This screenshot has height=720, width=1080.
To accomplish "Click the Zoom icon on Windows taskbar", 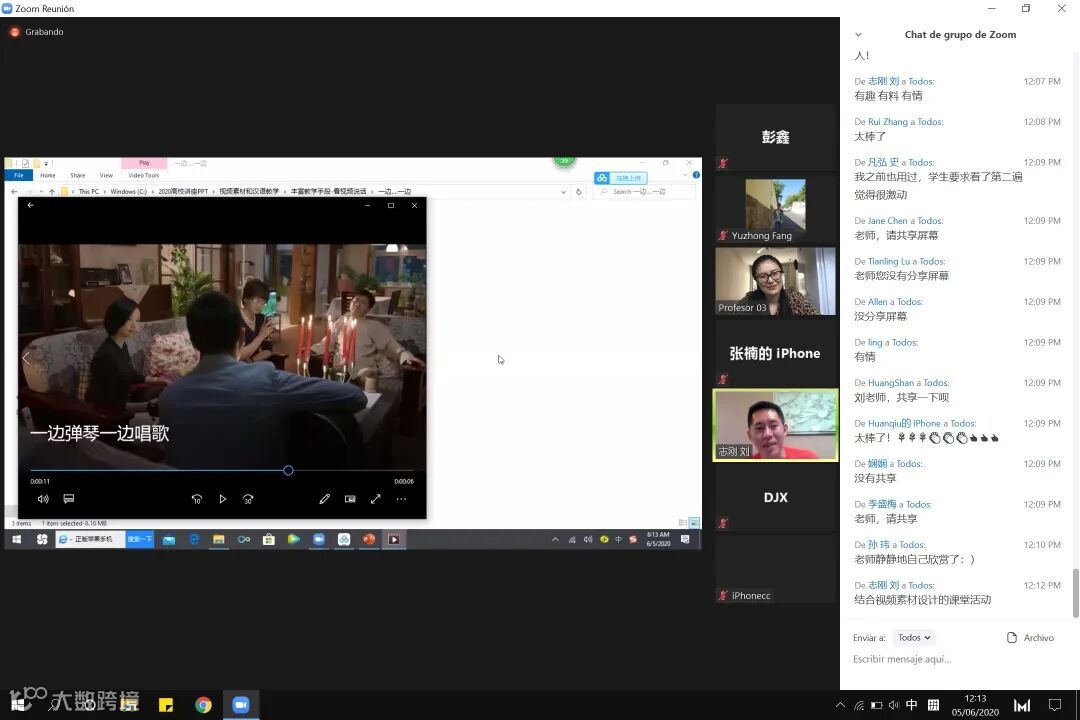I will [240, 705].
